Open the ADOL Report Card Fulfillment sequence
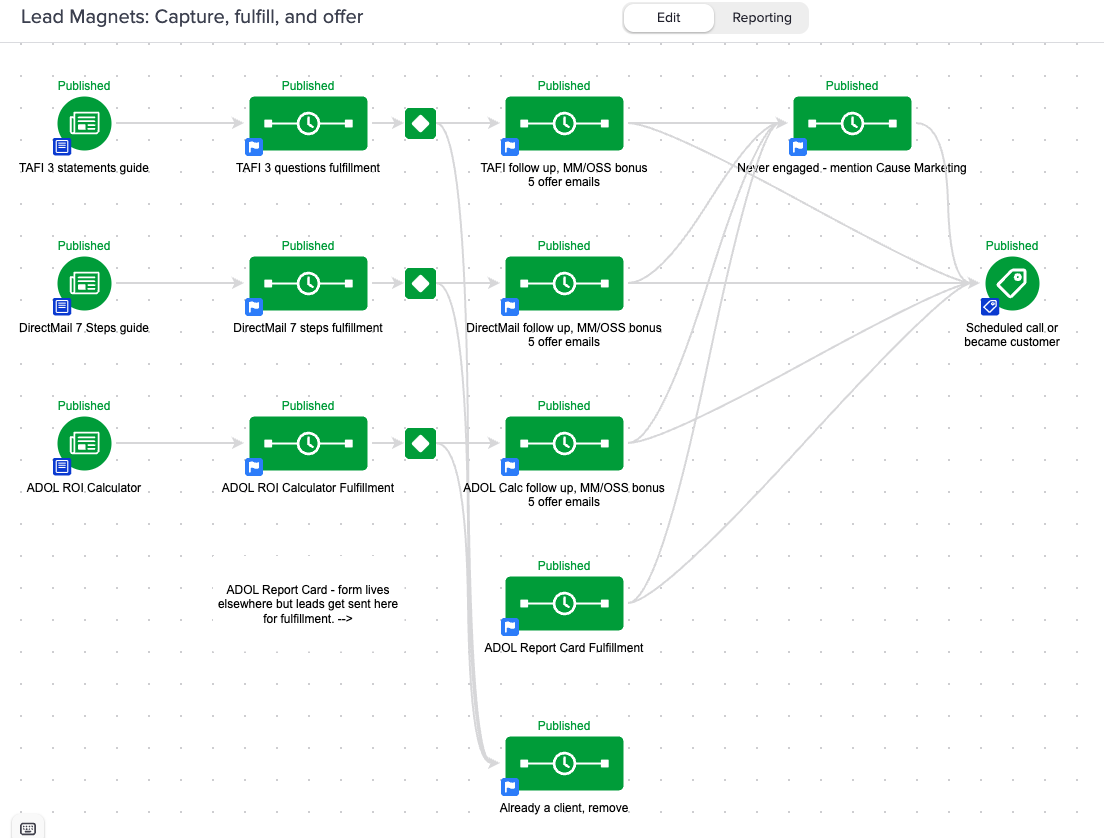 click(x=564, y=604)
